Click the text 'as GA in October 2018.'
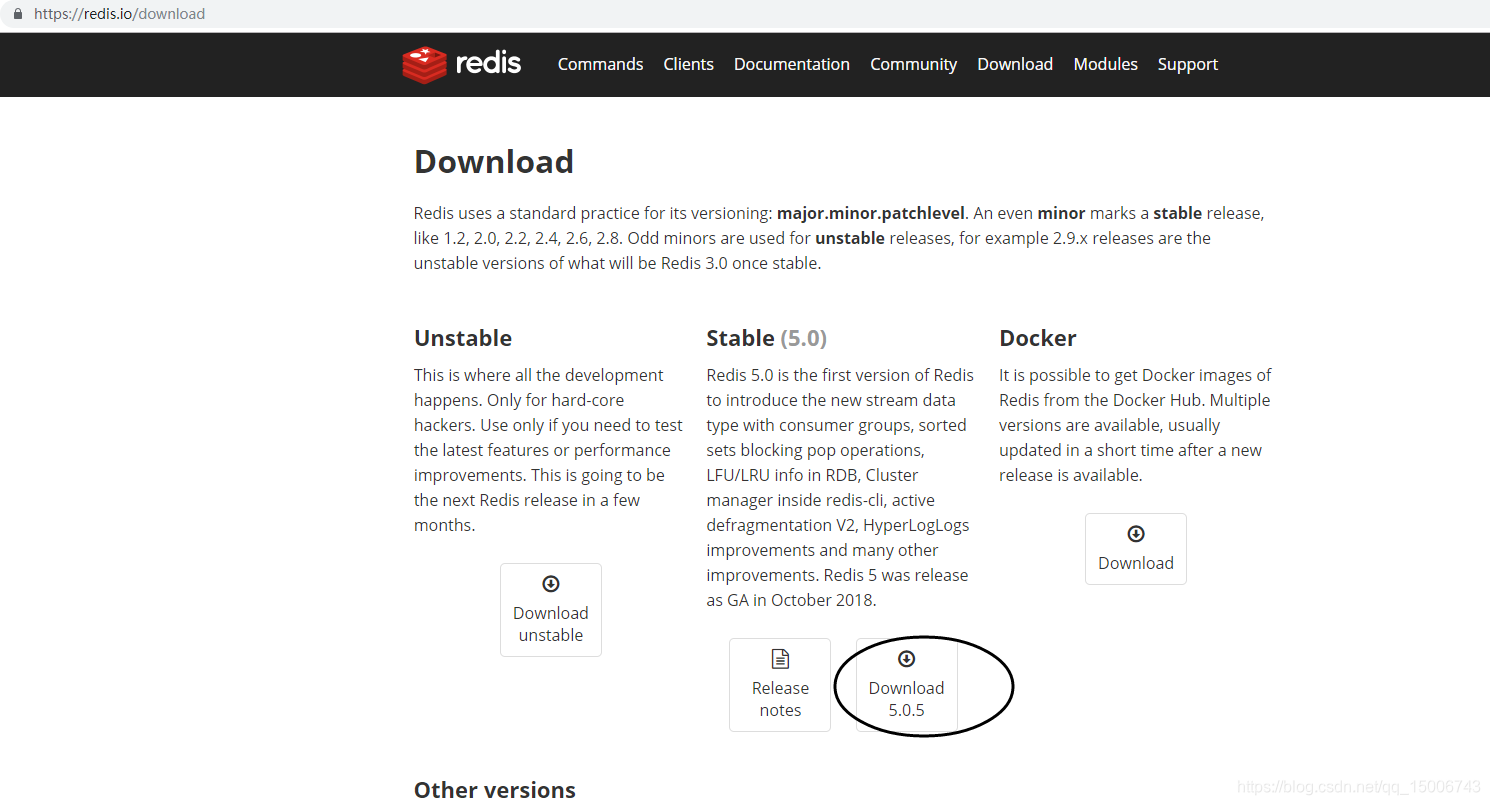 click(791, 600)
